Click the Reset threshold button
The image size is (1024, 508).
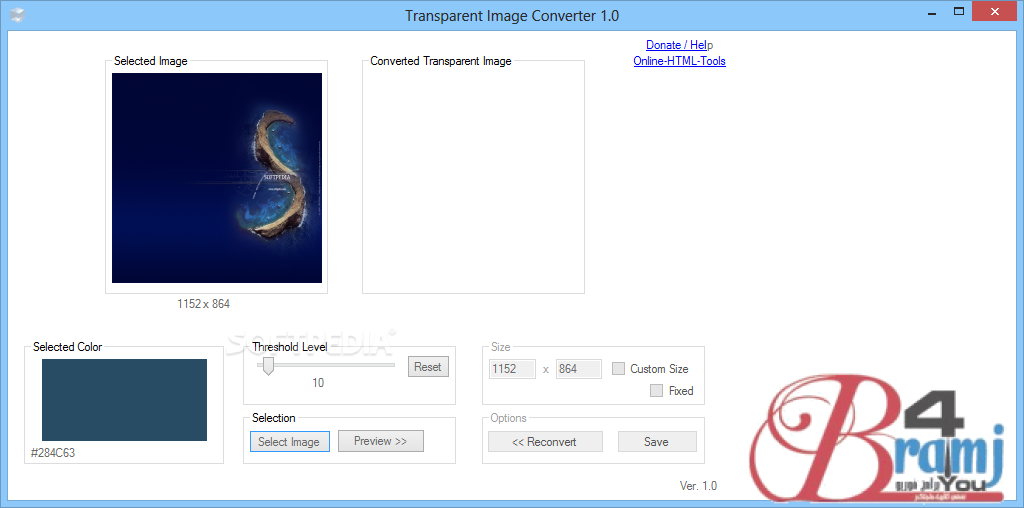(428, 367)
